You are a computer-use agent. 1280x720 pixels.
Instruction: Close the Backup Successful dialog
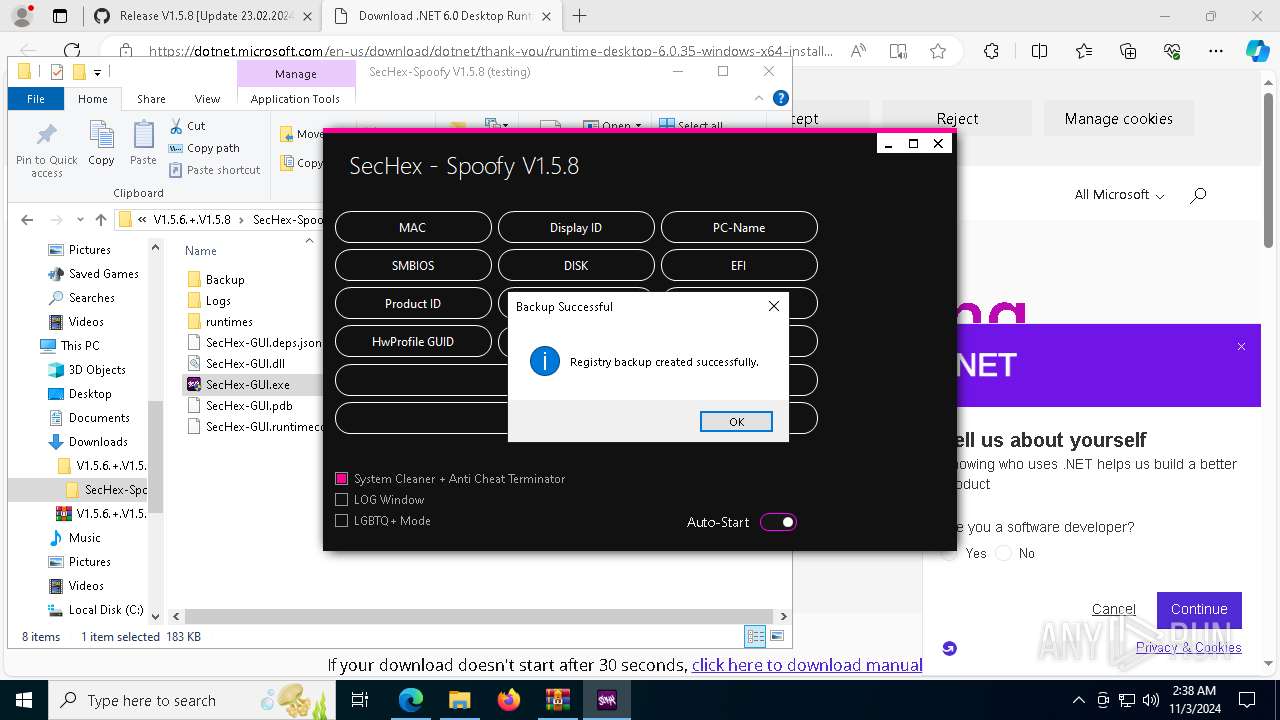[x=773, y=306]
